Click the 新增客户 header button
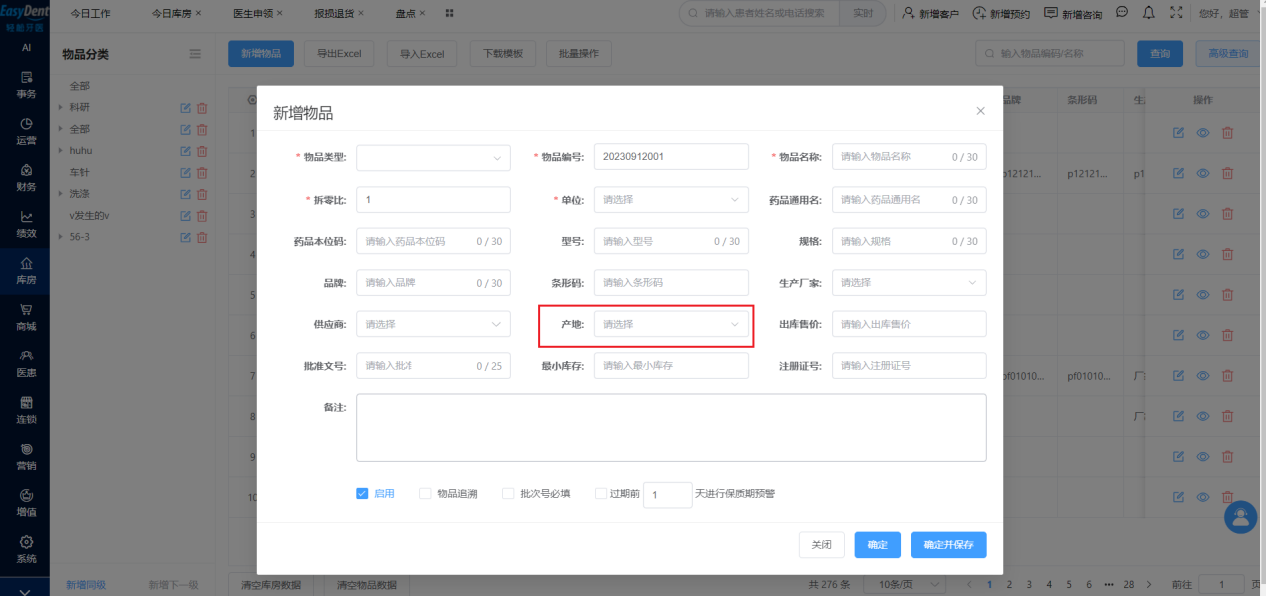Screen dimensions: 1266x596 pos(930,14)
